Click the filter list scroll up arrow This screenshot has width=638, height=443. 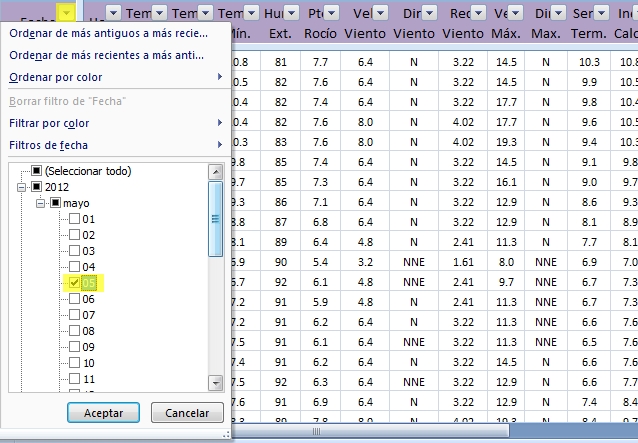tap(216, 172)
